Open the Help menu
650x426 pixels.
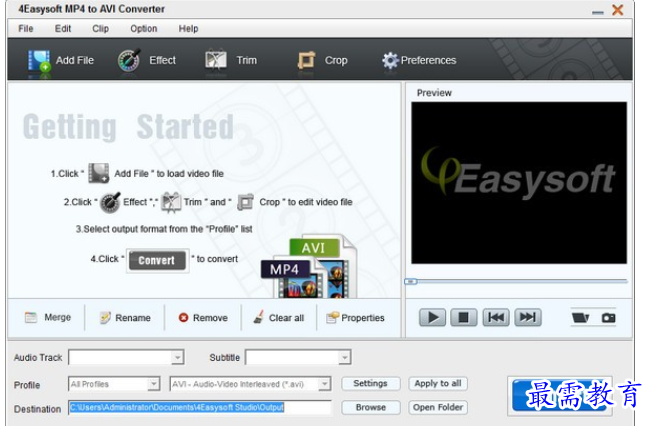click(188, 29)
